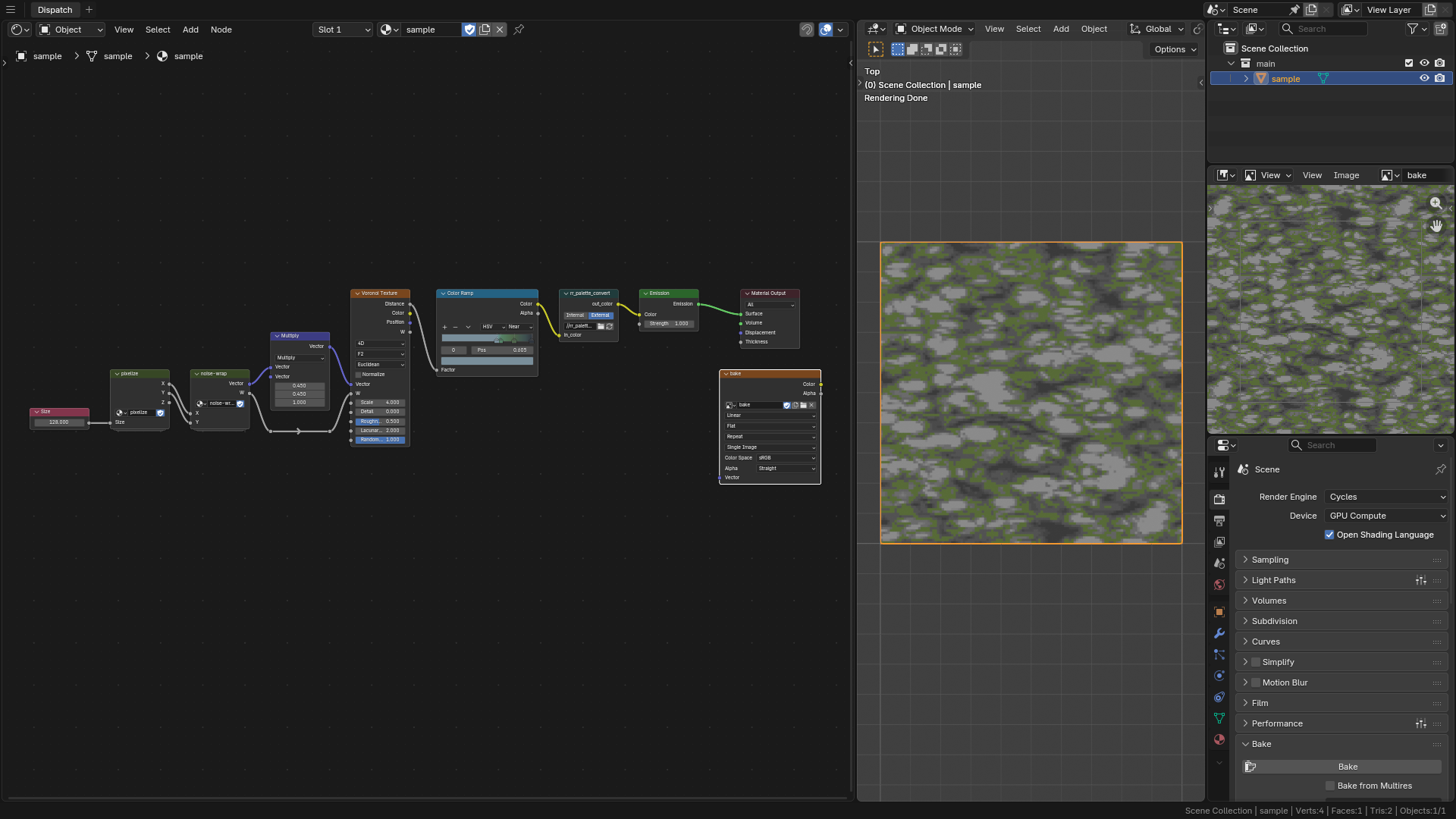Viewport: 1456px width, 819px height.
Task: Select External mode on rr_palette_convert node
Action: click(601, 315)
